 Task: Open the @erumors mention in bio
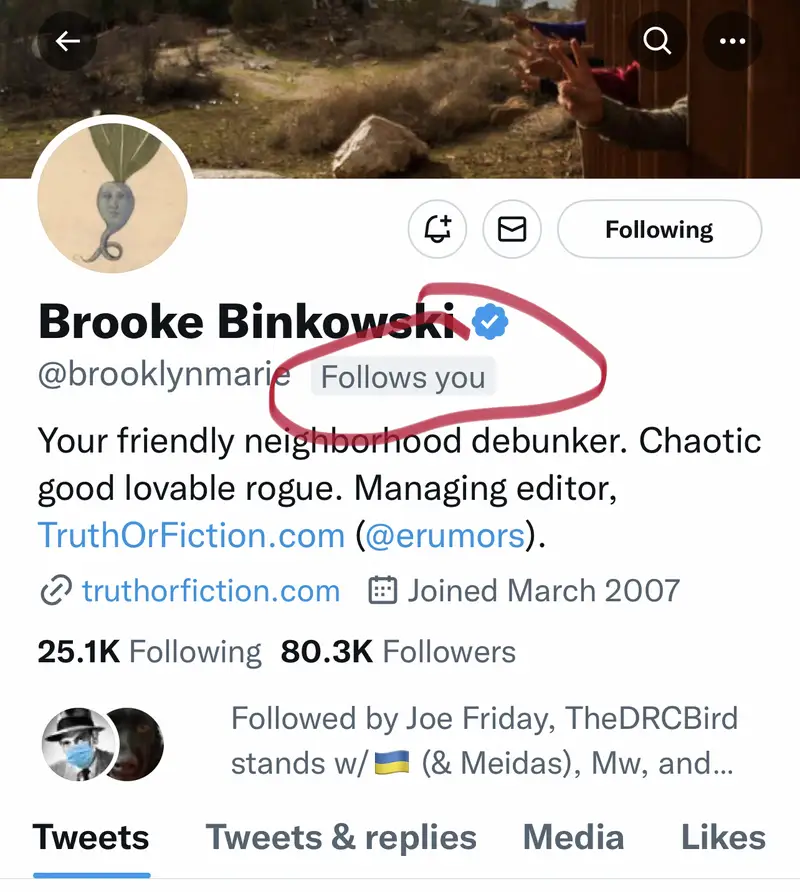click(445, 536)
